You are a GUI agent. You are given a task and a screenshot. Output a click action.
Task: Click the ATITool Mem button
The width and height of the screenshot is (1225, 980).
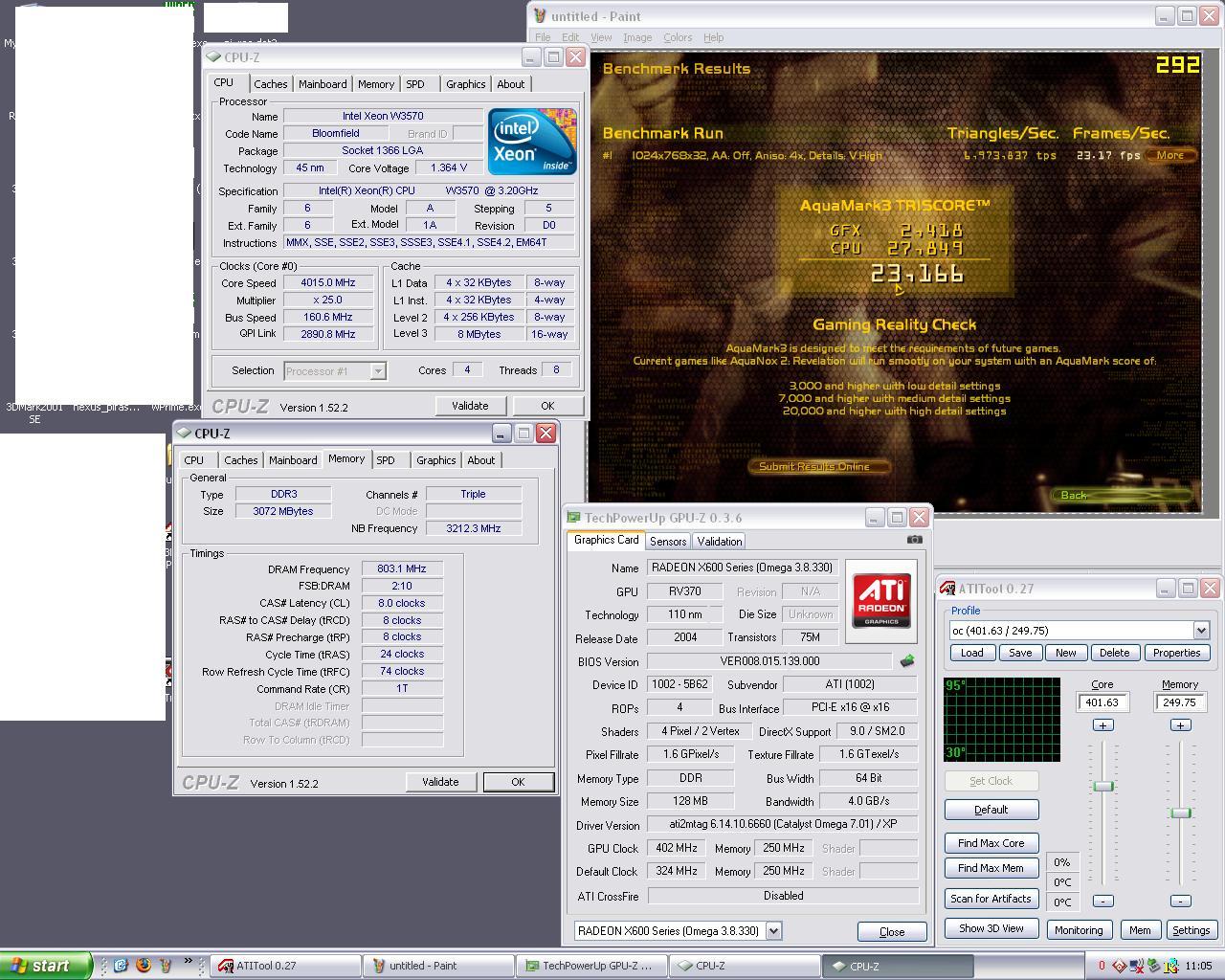pyautogui.click(x=1140, y=930)
